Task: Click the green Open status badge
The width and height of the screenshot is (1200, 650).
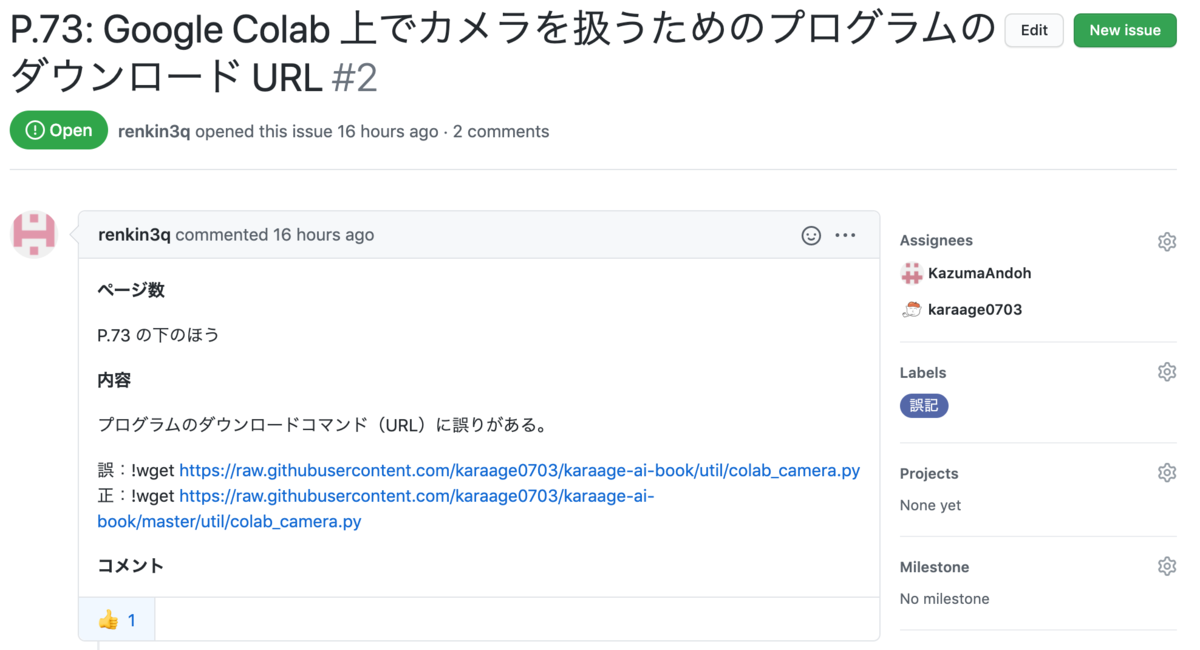Action: coord(59,130)
